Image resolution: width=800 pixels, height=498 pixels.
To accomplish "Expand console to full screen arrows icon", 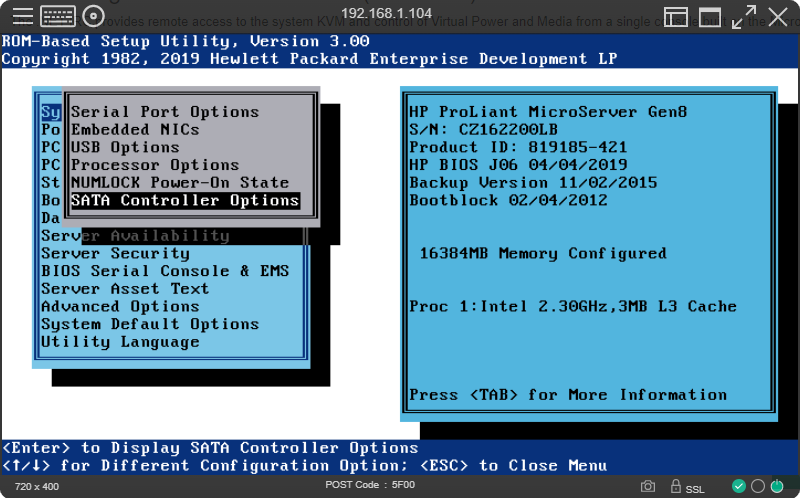I will pyautogui.click(x=744, y=17).
